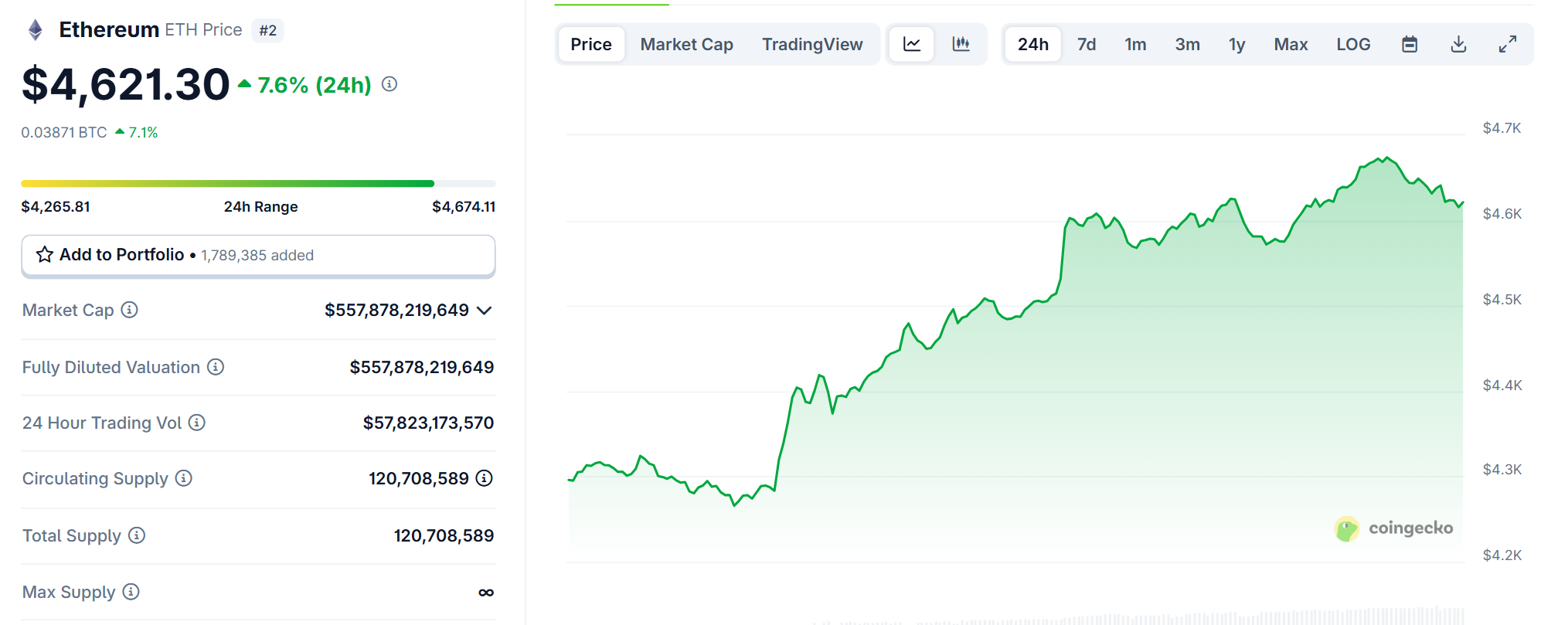Click the $4.7K axis label
Screen dimensions: 1568x625
(x=1502, y=128)
